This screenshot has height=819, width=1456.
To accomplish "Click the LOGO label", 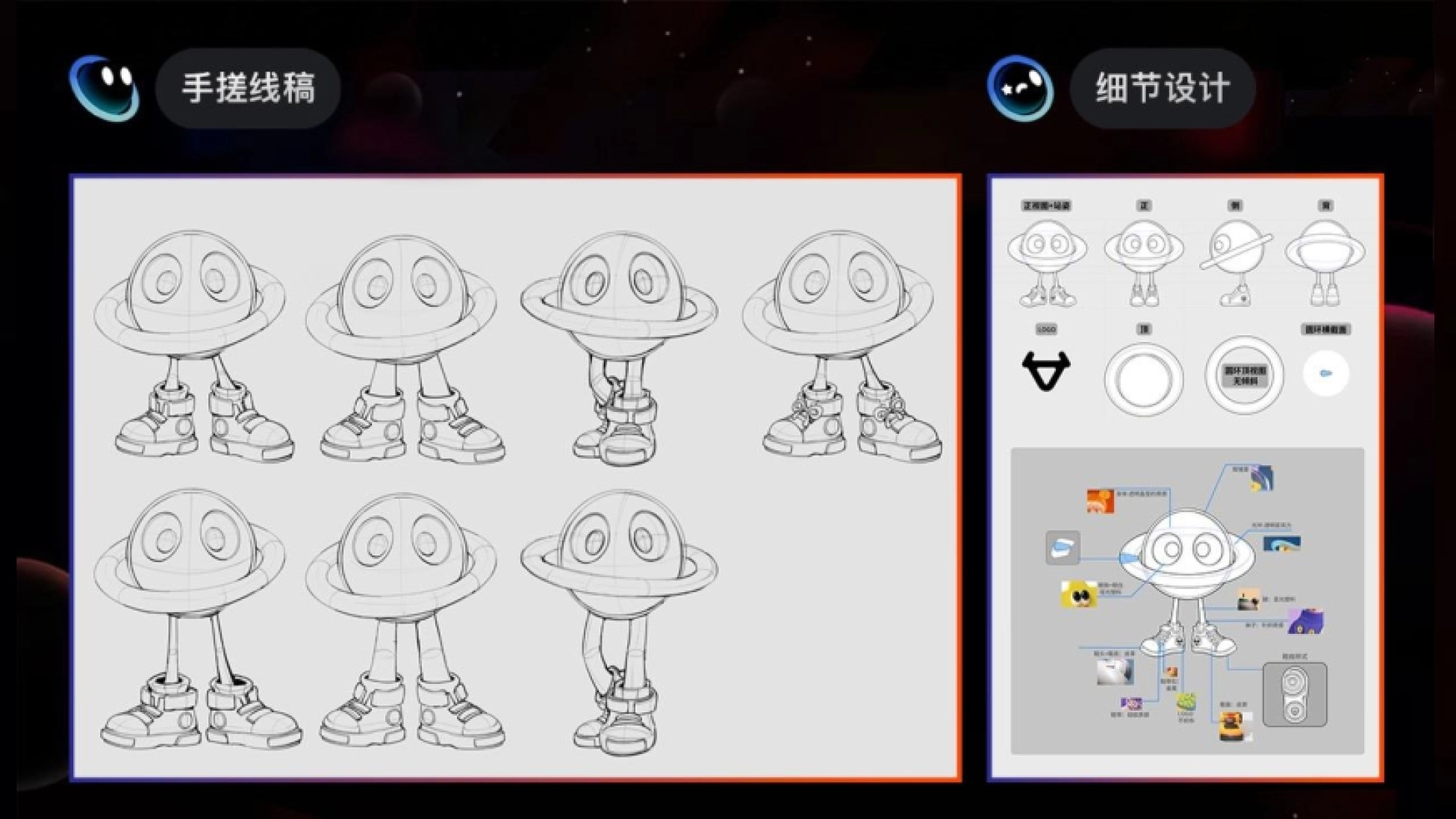I will [1046, 329].
